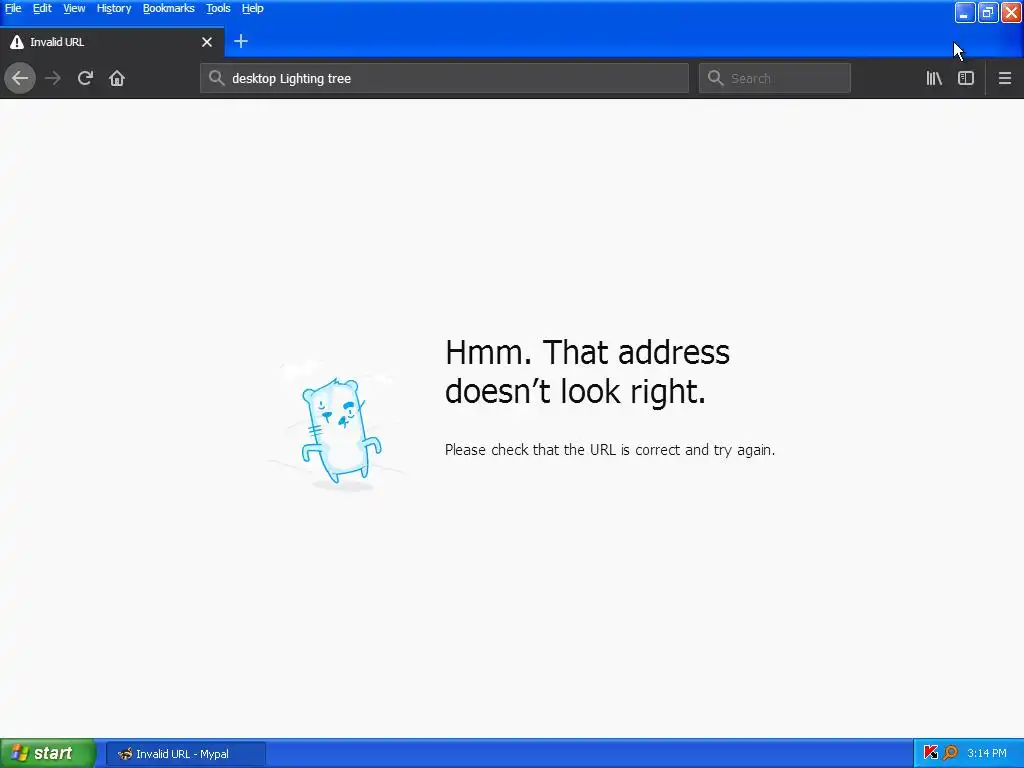1024x768 pixels.
Task: Open the Edit menu
Action: 42,8
